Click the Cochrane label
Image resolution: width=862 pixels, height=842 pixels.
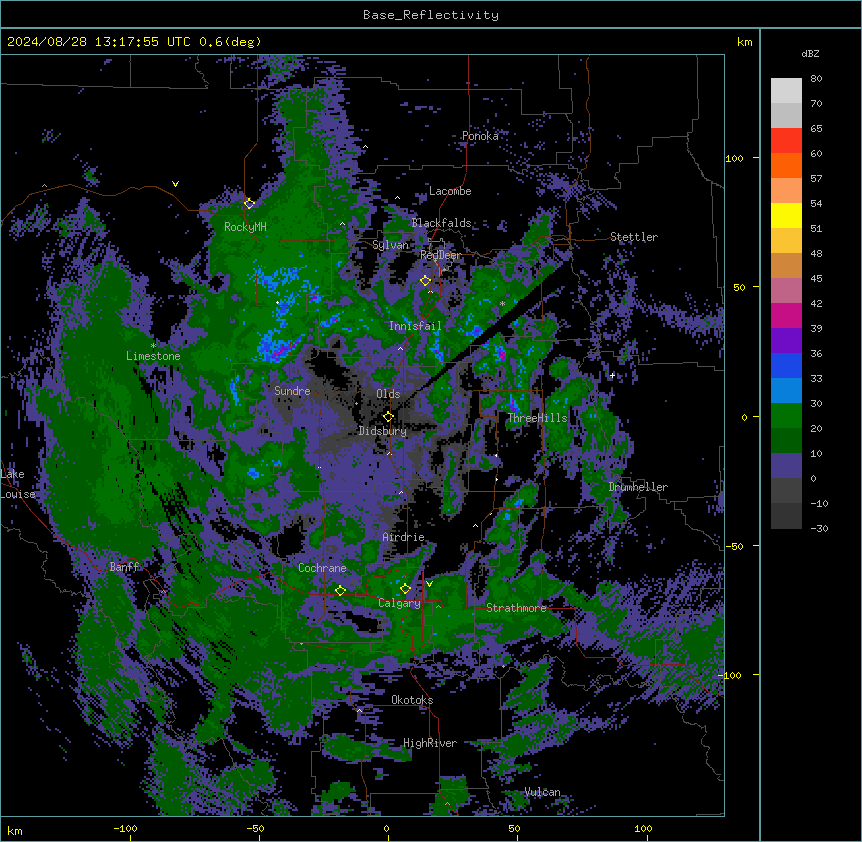coord(322,568)
